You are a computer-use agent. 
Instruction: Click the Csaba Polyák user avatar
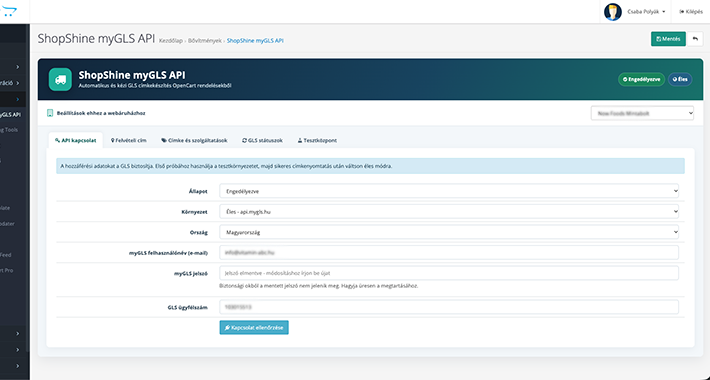(x=613, y=12)
